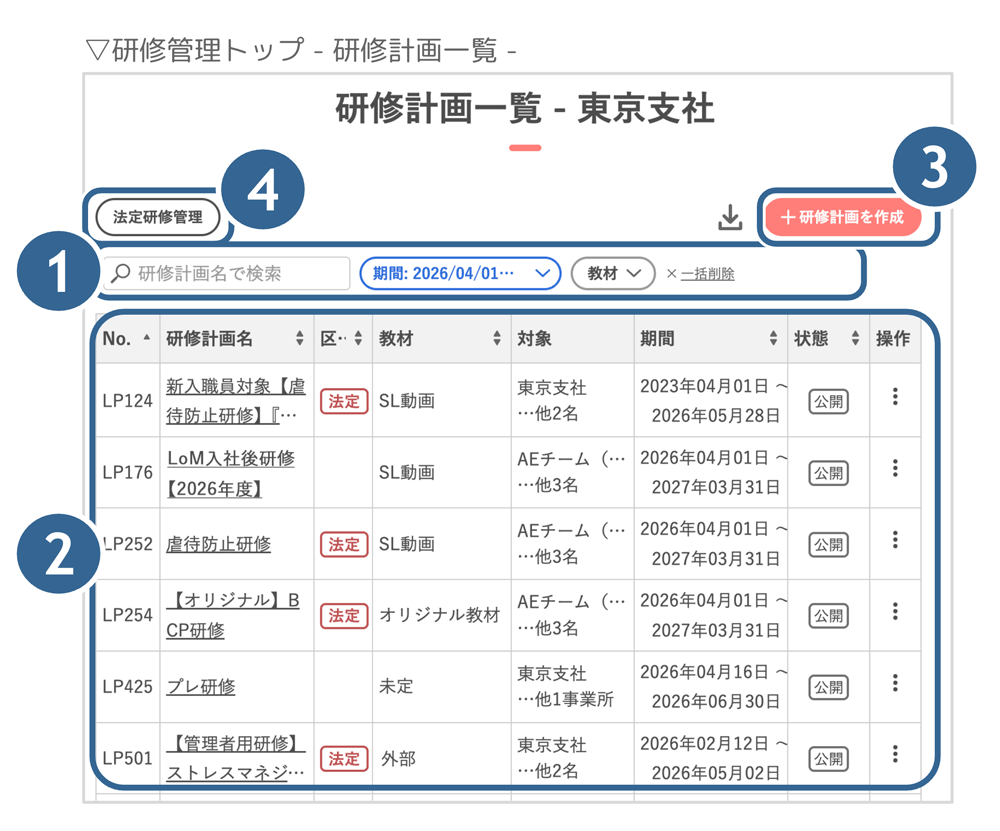Image resolution: width=1000 pixels, height=831 pixels.
Task: Click the 法定 tag in row LP501
Action: 344,759
